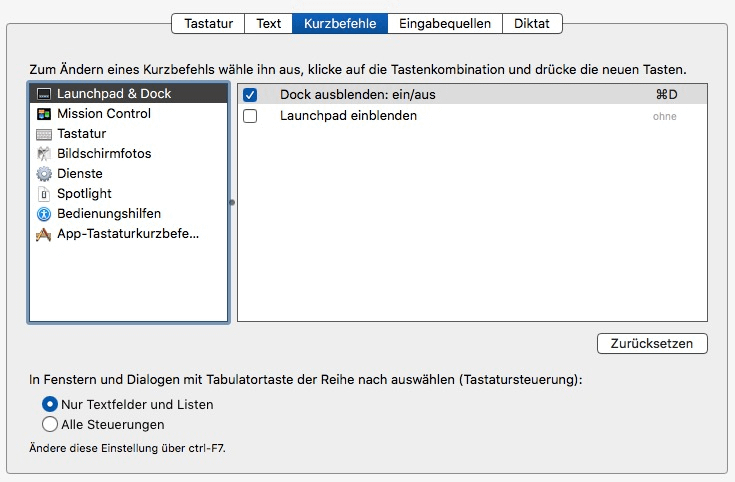The image size is (735, 482).
Task: Choose Nur Textfelder und Listen option
Action: (x=50, y=405)
